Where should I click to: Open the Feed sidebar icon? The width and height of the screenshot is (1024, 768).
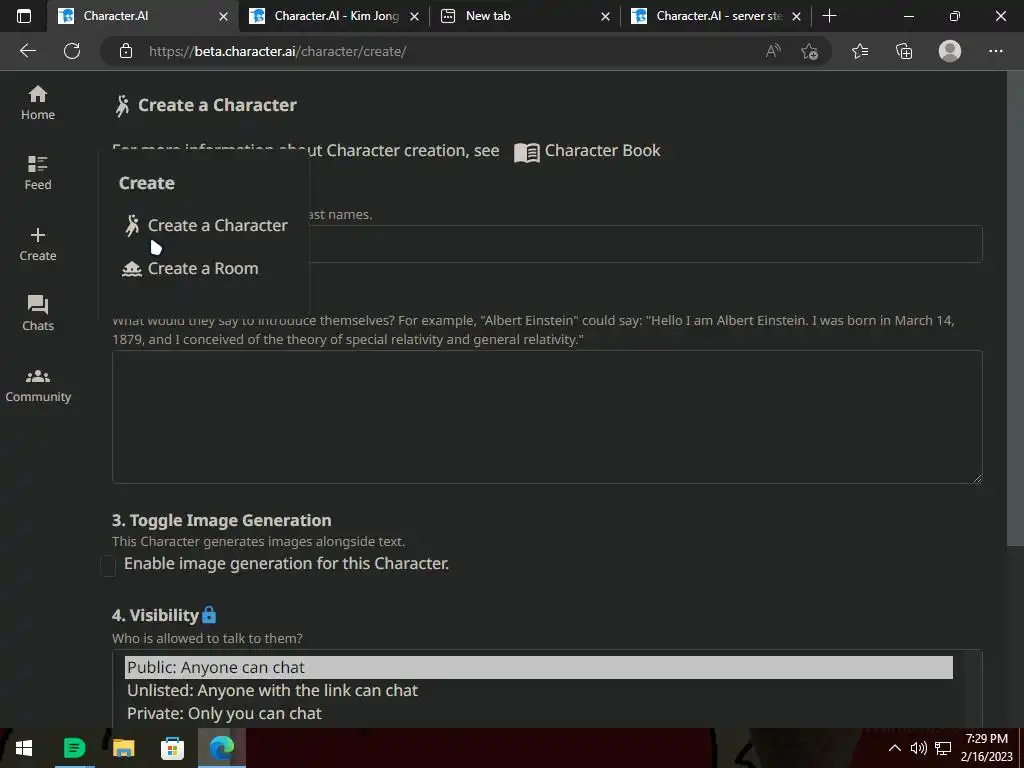click(38, 173)
